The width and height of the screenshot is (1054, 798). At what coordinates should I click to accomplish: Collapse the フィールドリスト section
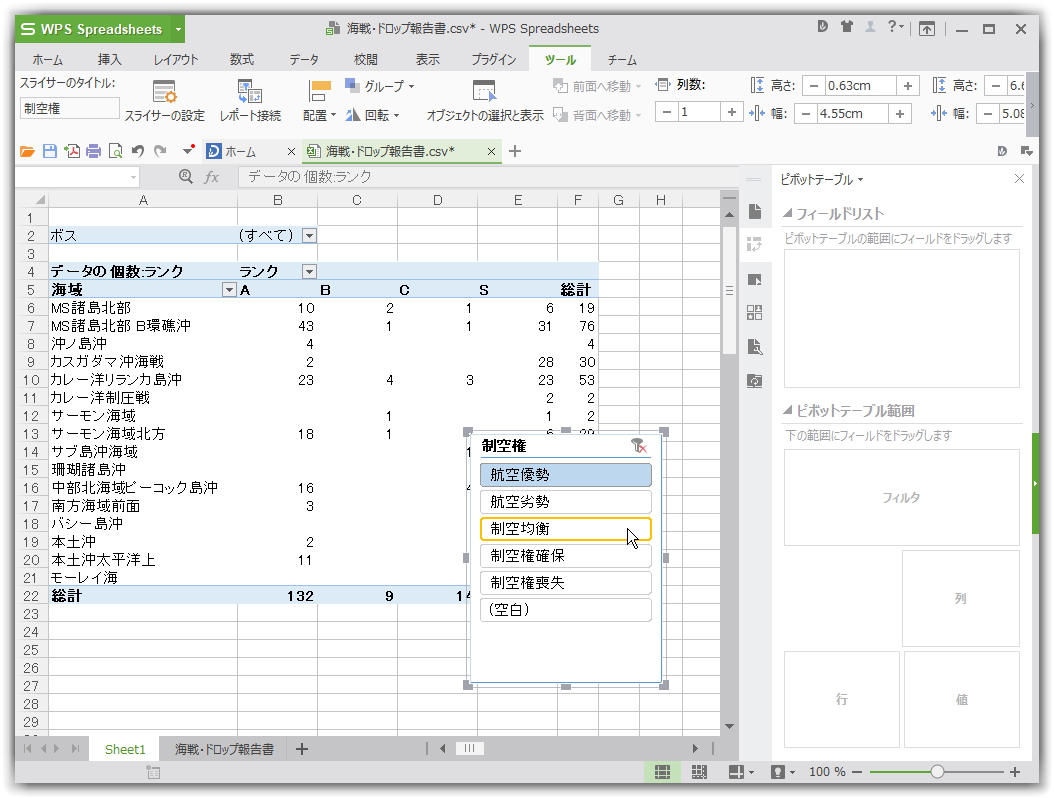[788, 213]
